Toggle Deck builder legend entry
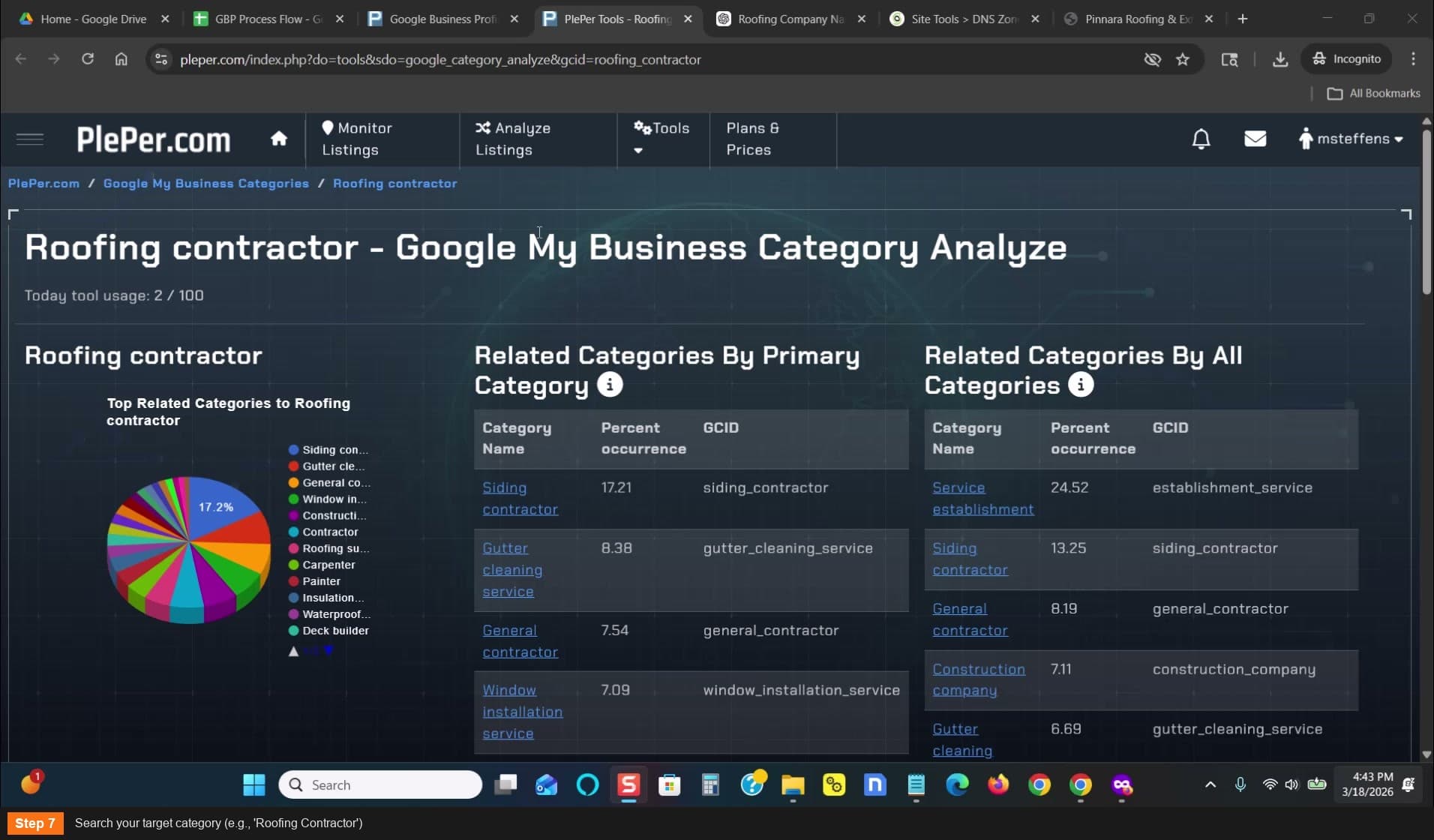The height and width of the screenshot is (840, 1434). 328,631
